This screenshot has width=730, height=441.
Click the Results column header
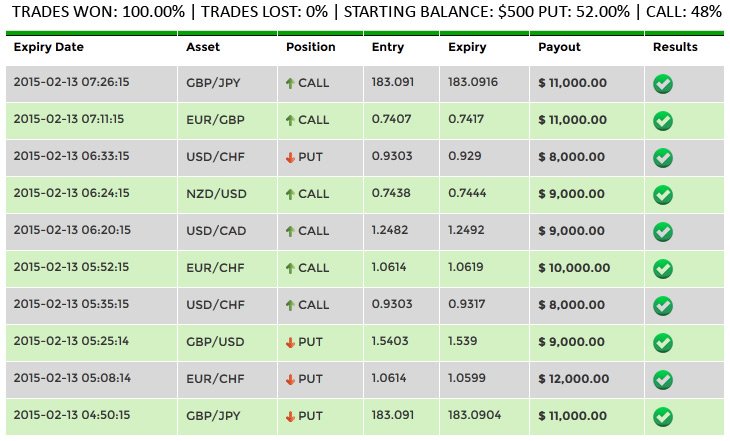pos(675,47)
